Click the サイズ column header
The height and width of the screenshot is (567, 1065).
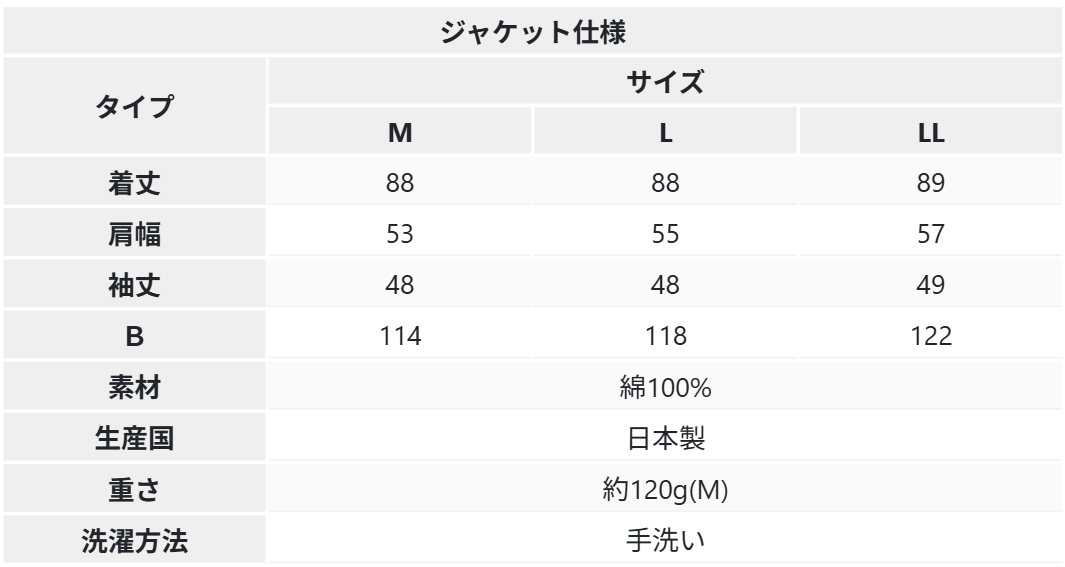tap(664, 83)
